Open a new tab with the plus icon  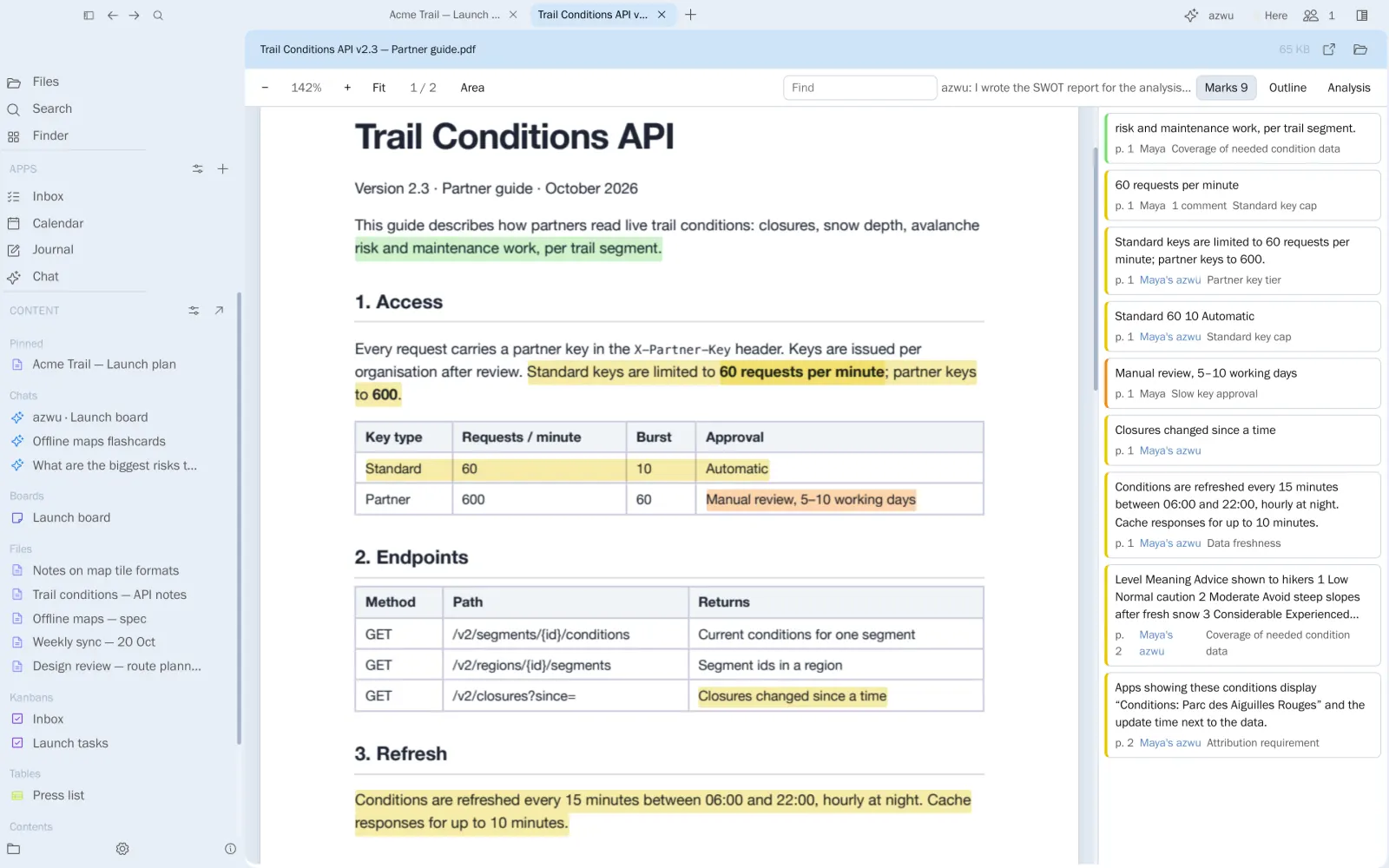(691, 15)
